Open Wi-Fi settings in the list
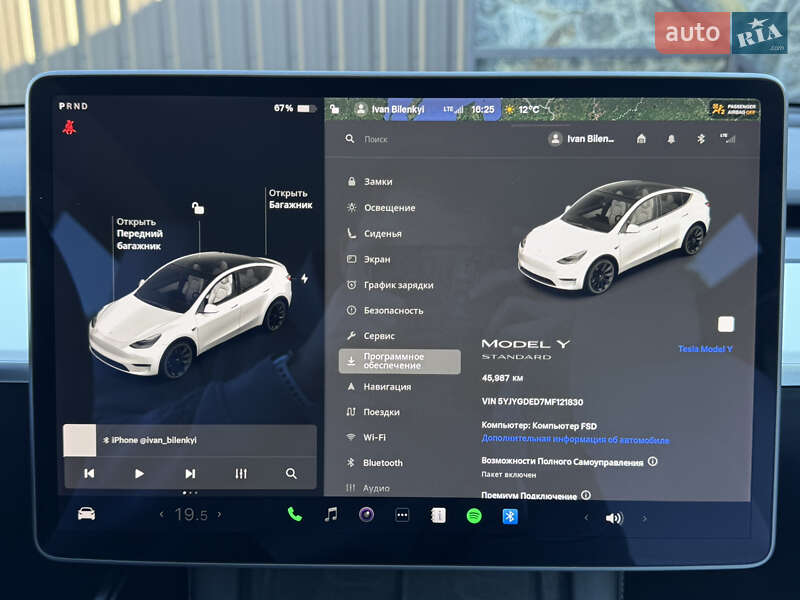 point(367,437)
